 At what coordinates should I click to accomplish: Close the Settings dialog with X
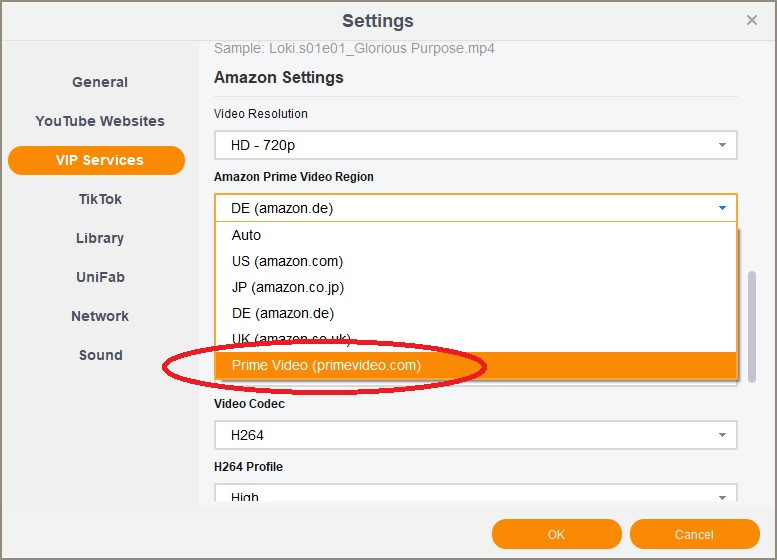(752, 20)
